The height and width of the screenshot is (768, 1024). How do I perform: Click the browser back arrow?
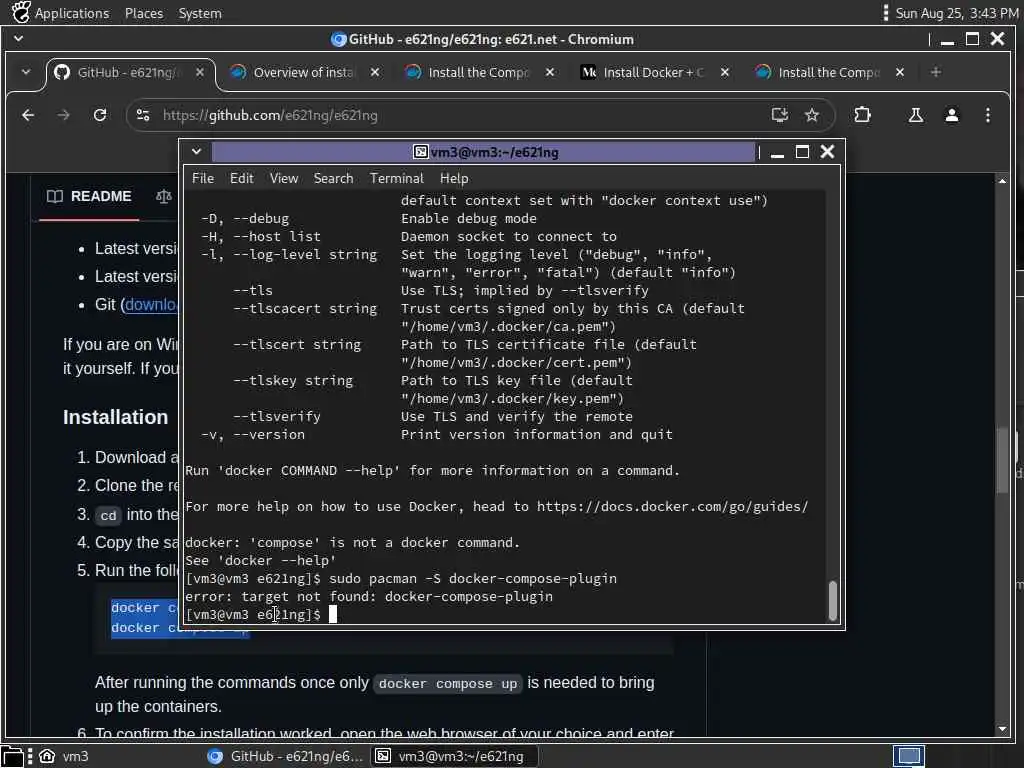pyautogui.click(x=28, y=116)
